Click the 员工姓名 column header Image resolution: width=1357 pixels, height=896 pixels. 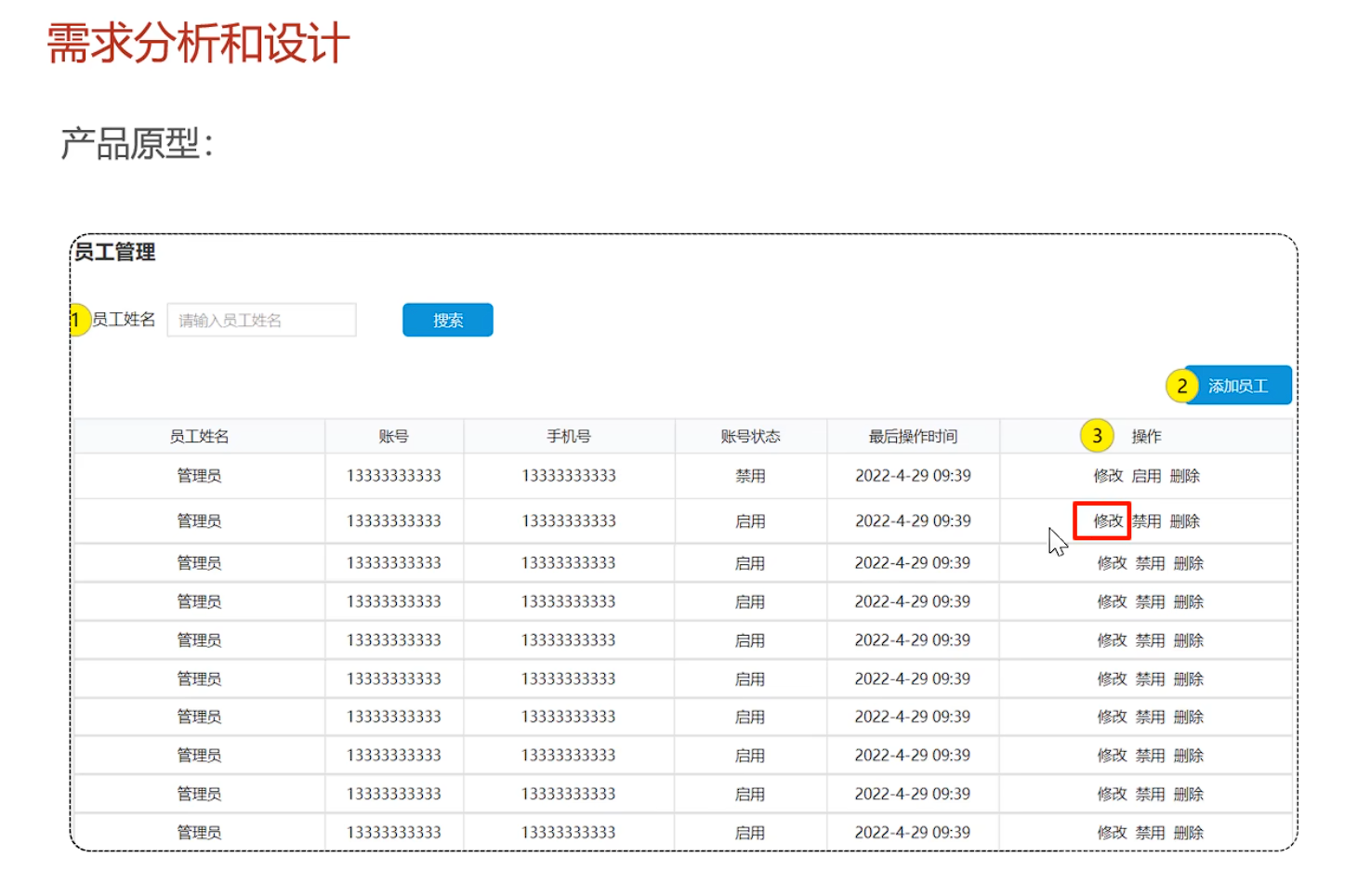tap(199, 437)
